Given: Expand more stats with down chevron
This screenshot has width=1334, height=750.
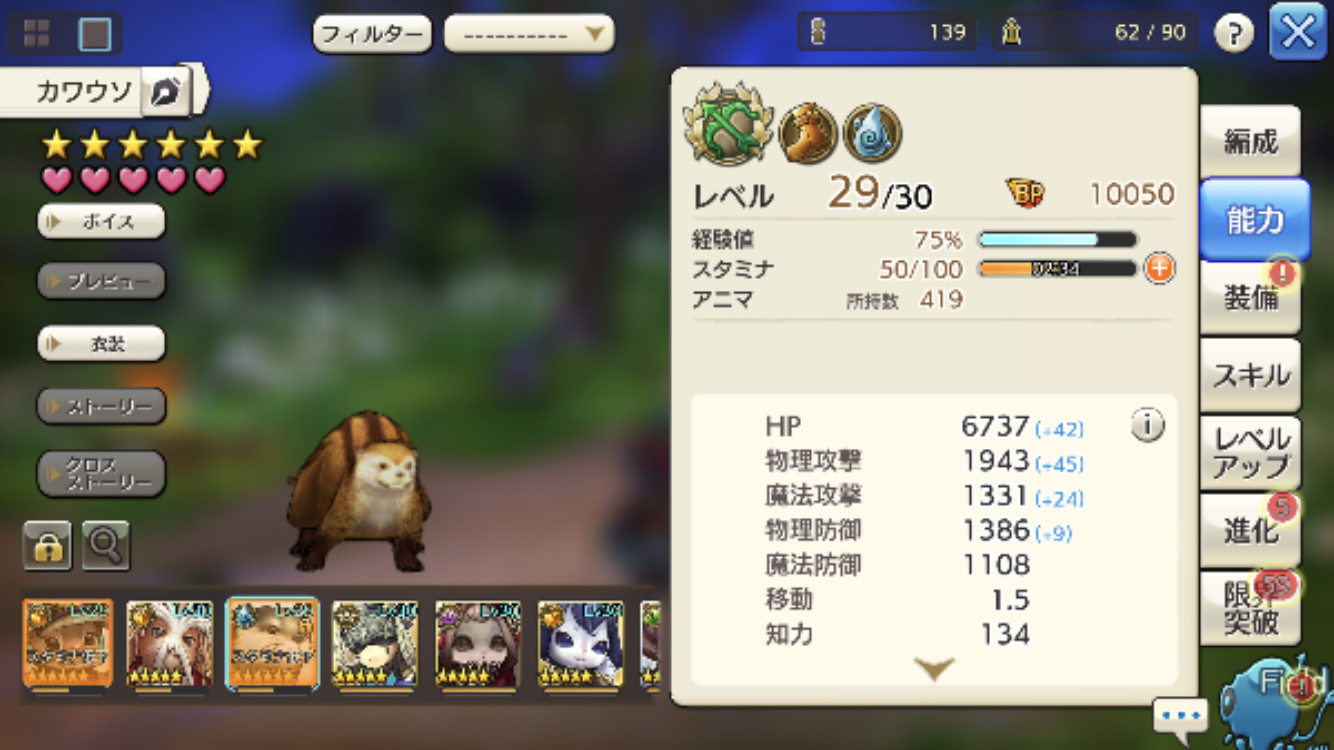Looking at the screenshot, I should 934,669.
